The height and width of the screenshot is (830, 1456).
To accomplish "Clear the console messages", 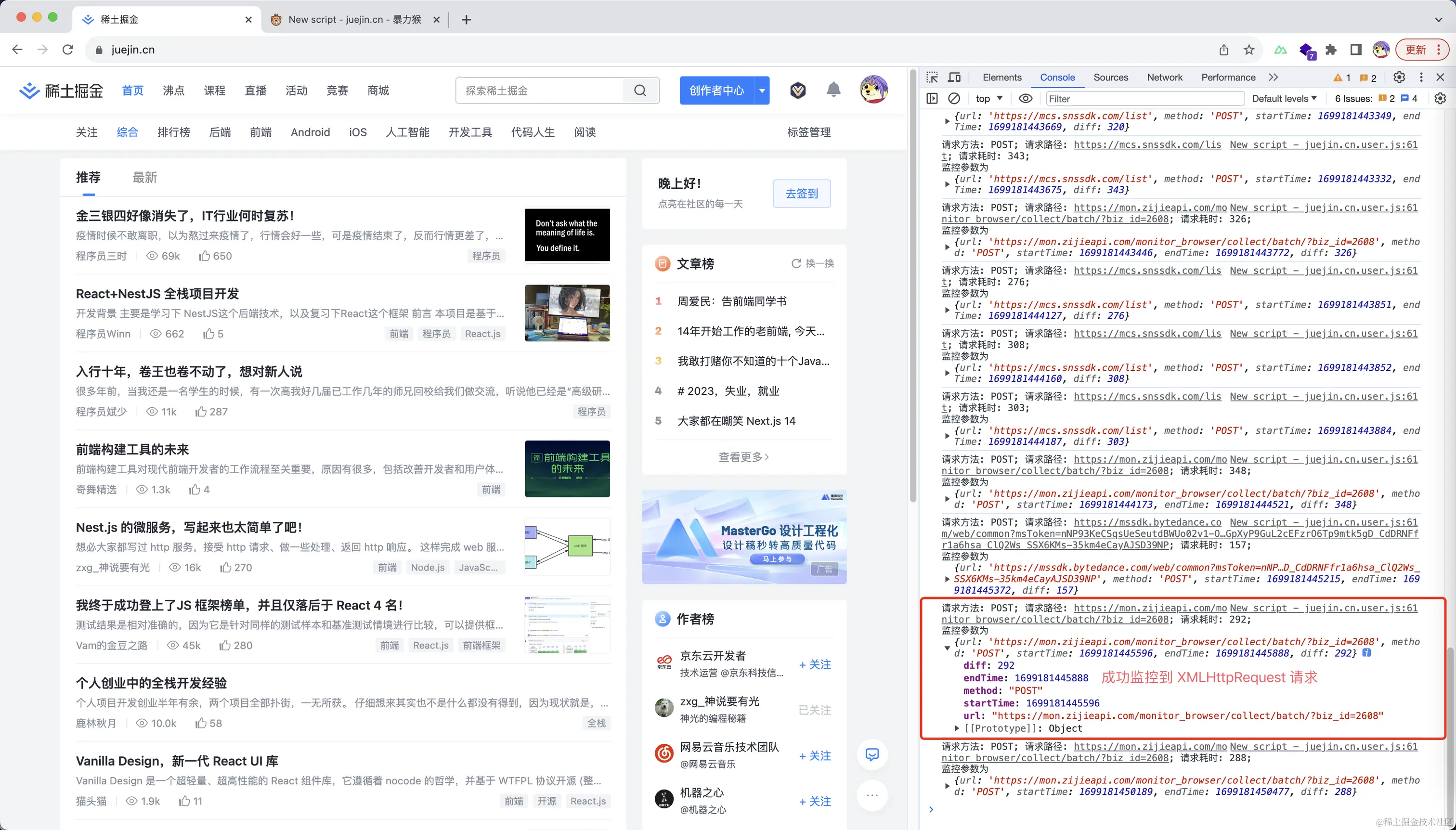I will 954,98.
